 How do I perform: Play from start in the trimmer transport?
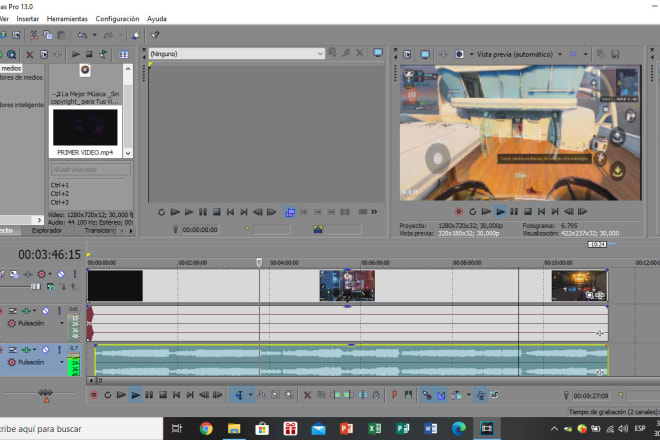[x=175, y=212]
